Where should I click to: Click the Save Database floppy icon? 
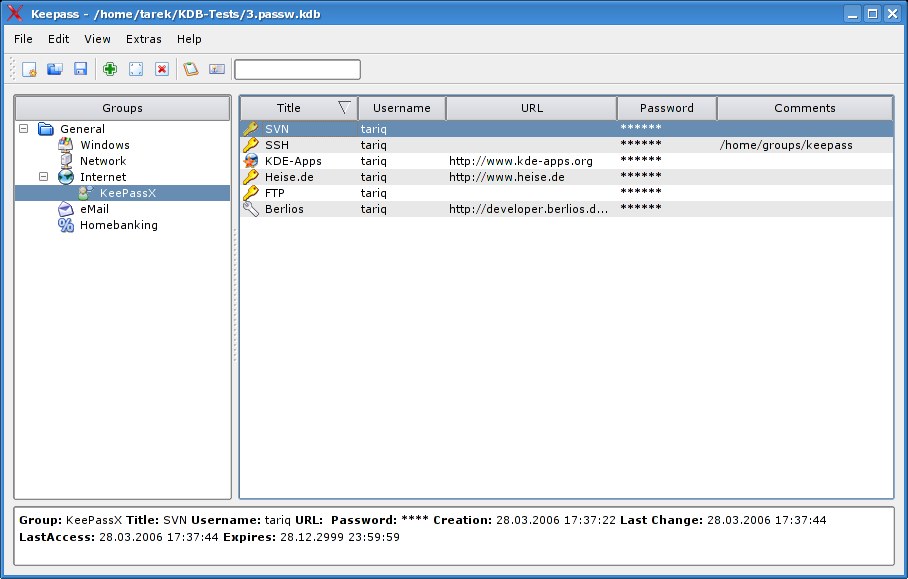80,69
